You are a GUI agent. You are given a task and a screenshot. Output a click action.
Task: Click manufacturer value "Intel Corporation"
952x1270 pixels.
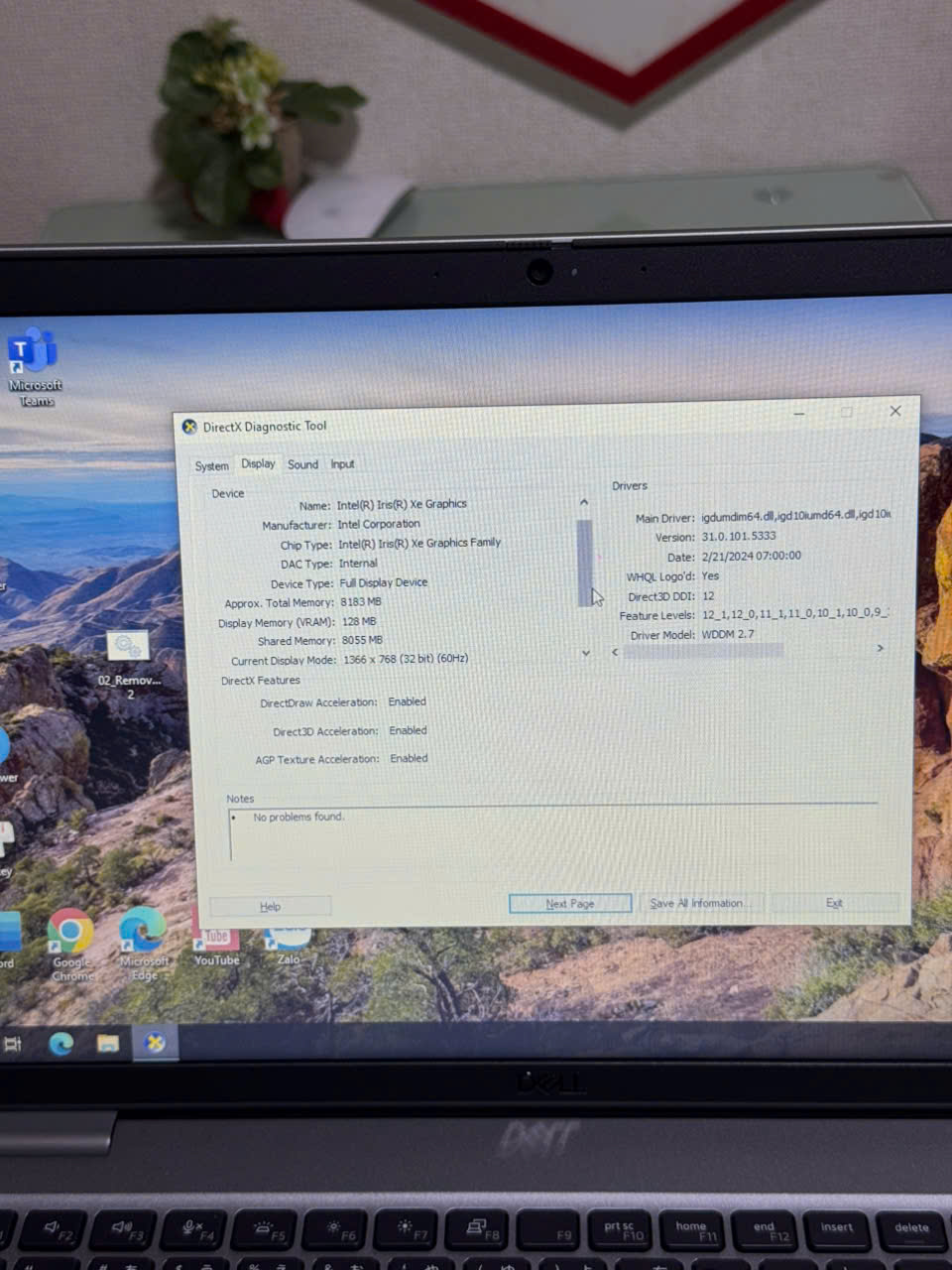point(379,524)
